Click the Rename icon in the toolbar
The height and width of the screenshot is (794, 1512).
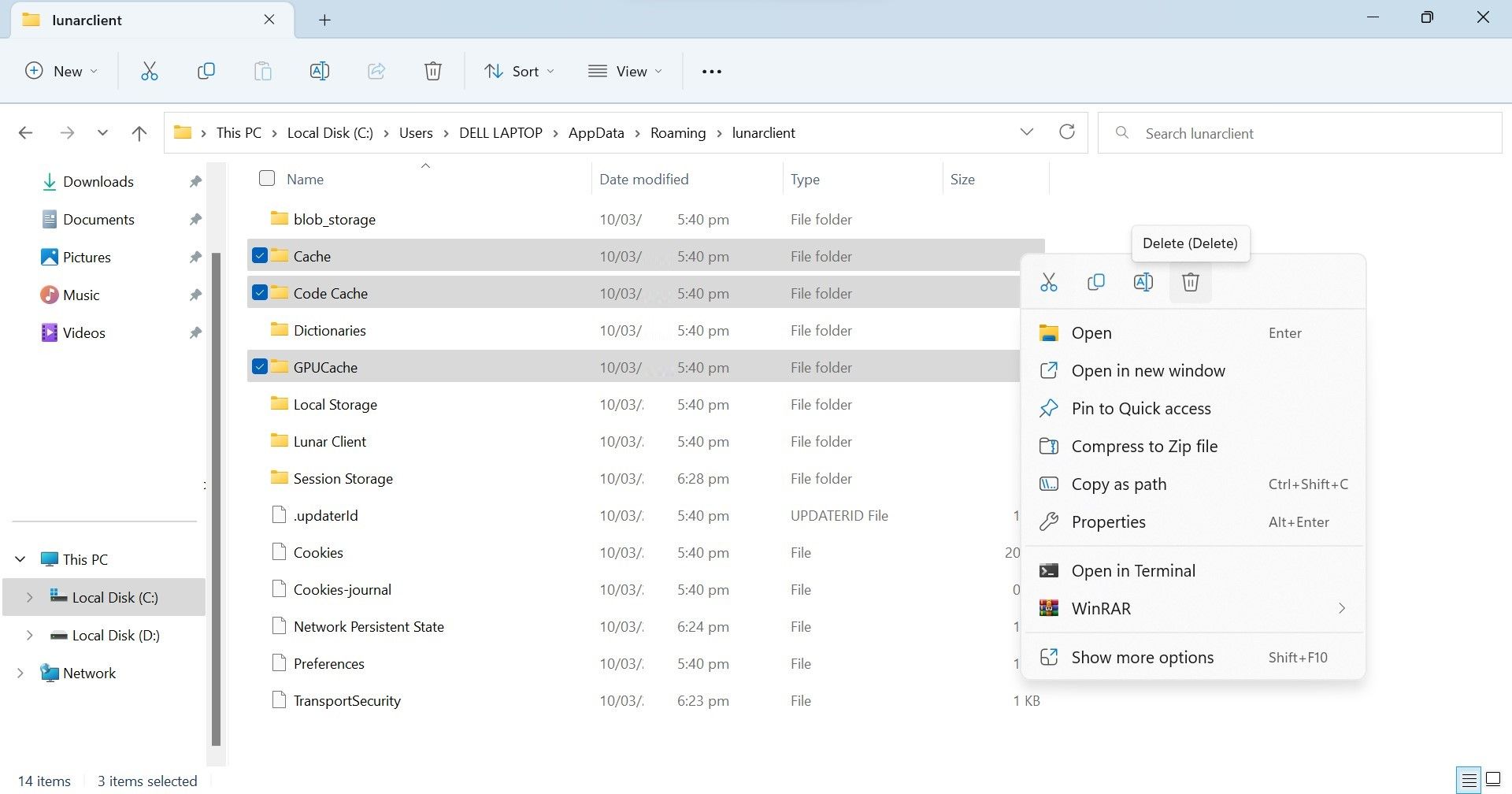320,71
